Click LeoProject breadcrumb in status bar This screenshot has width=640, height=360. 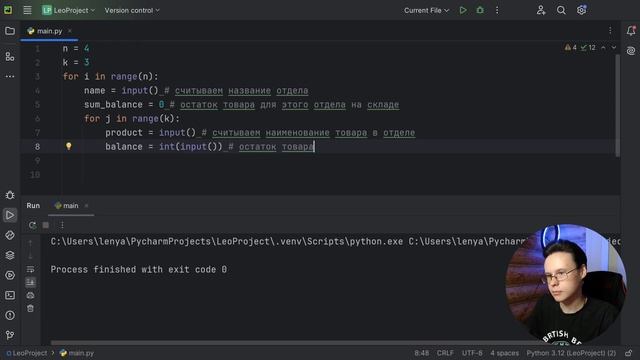[27, 353]
